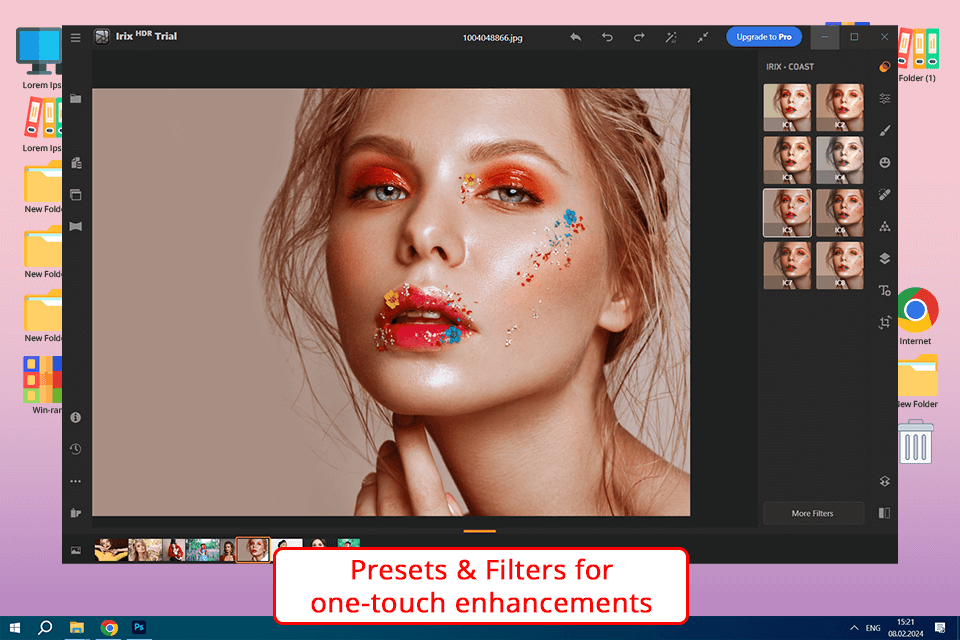Select the healing bandage tool
The width and height of the screenshot is (960, 640).
(884, 194)
